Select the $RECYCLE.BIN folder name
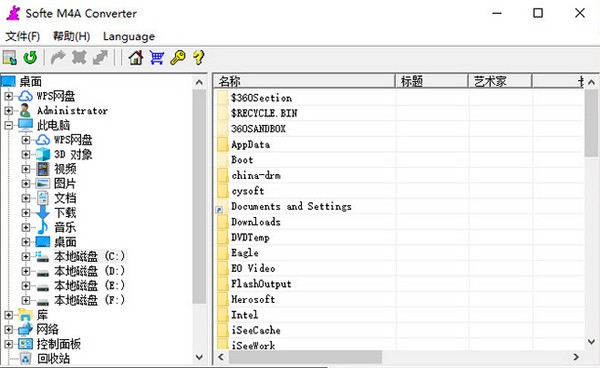Viewport: 600px width, 368px height. 264,114
